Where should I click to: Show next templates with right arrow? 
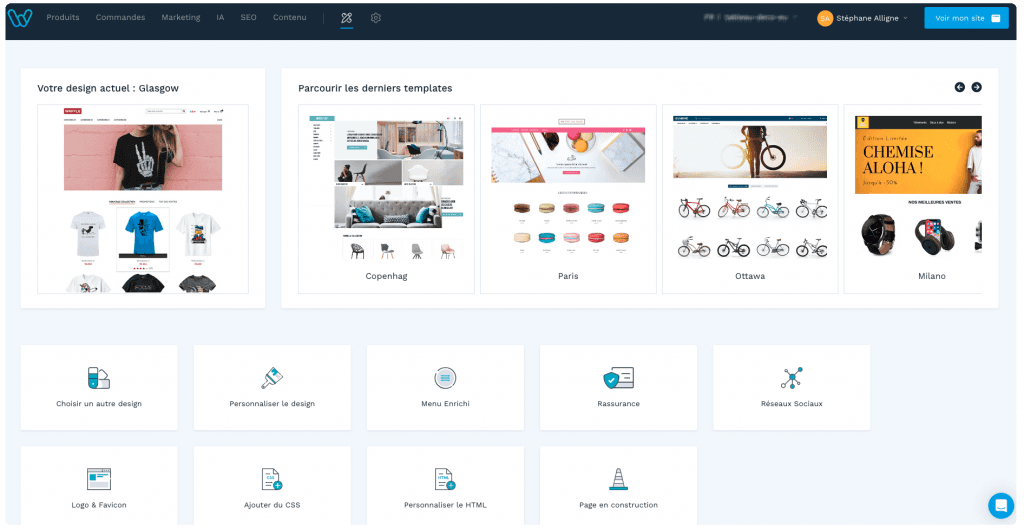(976, 87)
